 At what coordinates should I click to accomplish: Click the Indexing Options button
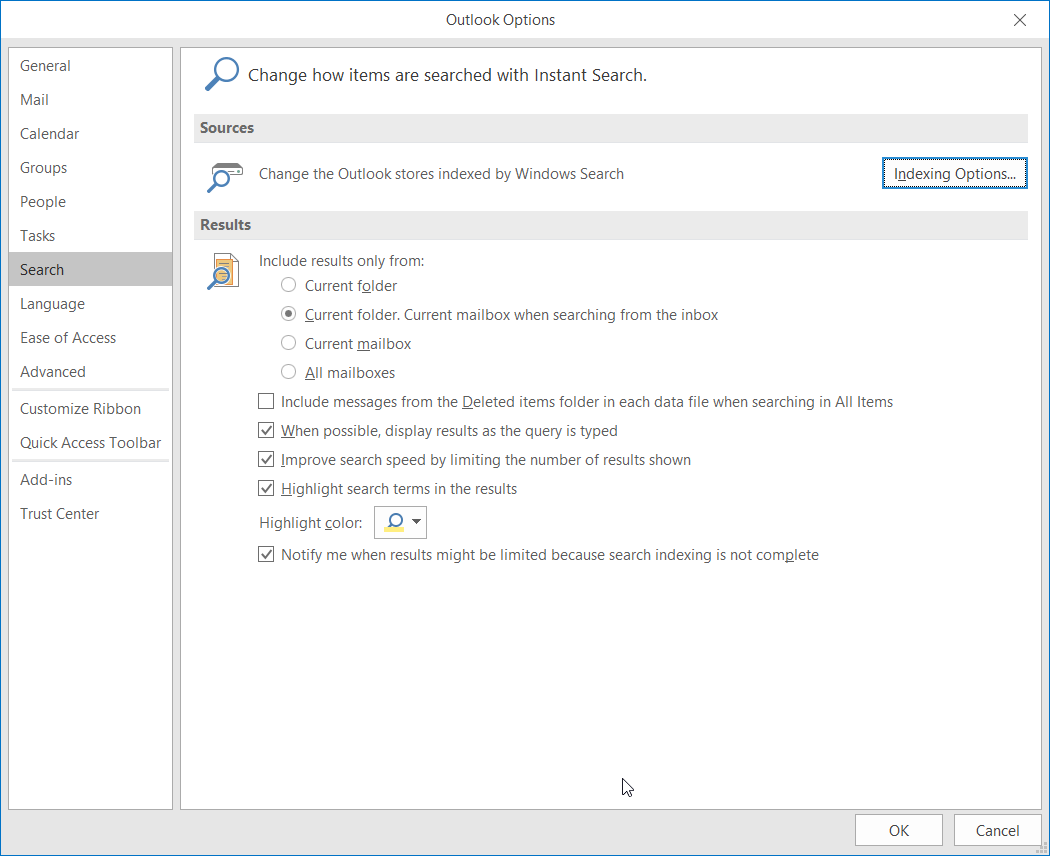(954, 173)
